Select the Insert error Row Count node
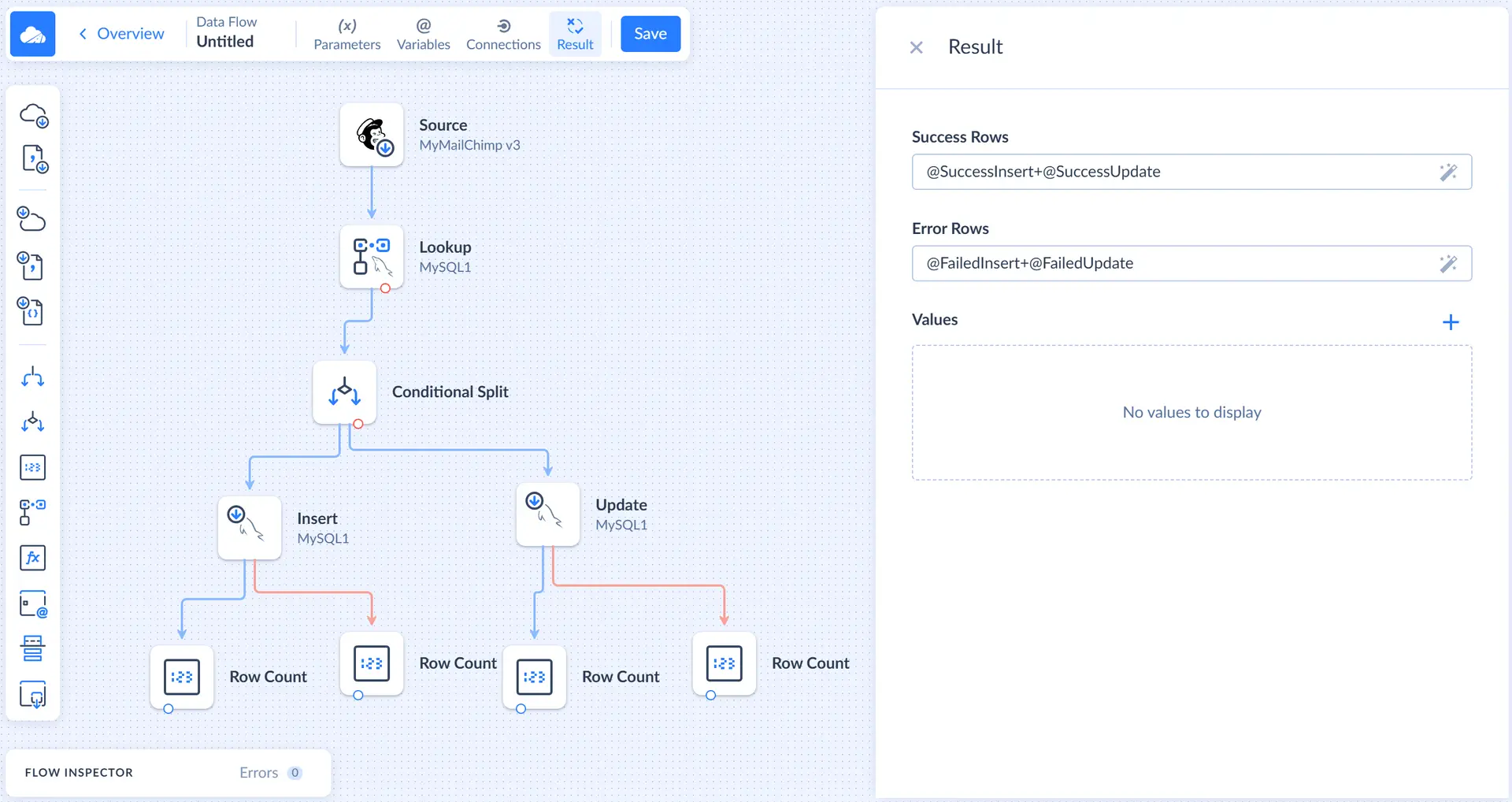Viewport: 1512px width, 802px height. (x=372, y=663)
